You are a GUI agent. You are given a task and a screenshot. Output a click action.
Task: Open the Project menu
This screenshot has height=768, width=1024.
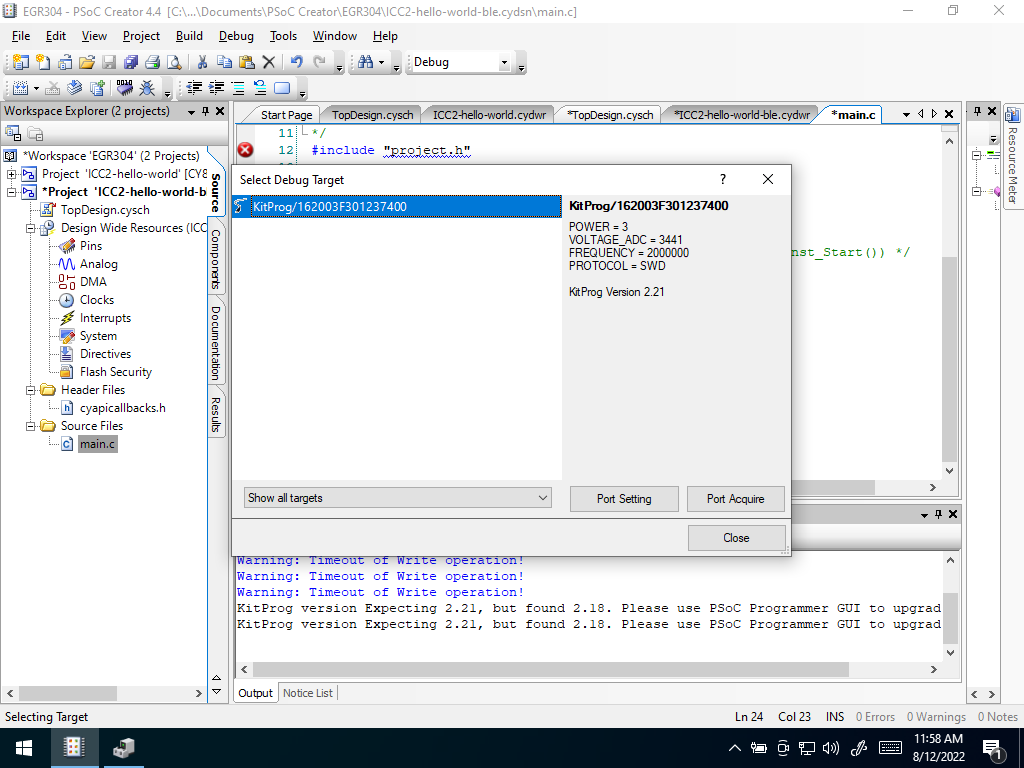pyautogui.click(x=141, y=36)
